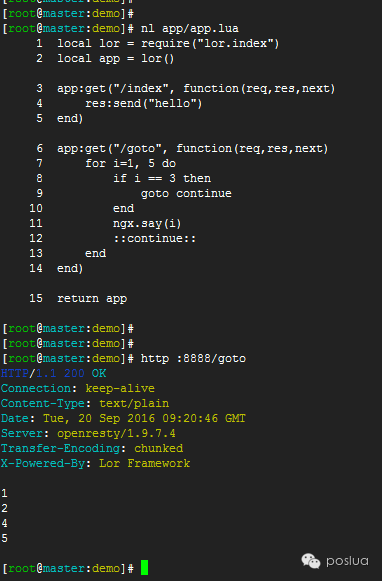
Task: Click the WeChat logo icon watermark
Action: click(x=310, y=561)
